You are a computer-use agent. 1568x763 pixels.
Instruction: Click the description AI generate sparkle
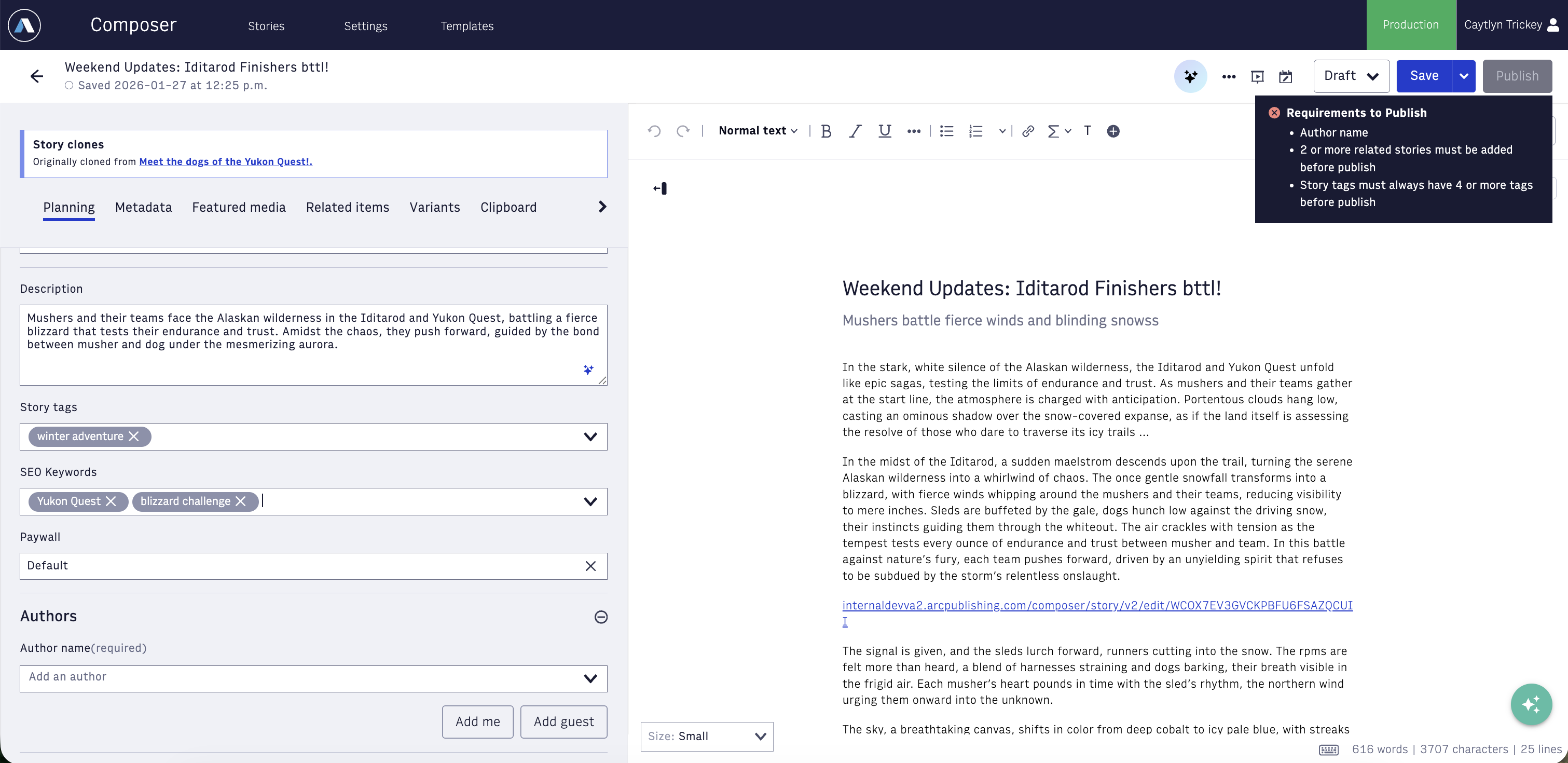(588, 370)
